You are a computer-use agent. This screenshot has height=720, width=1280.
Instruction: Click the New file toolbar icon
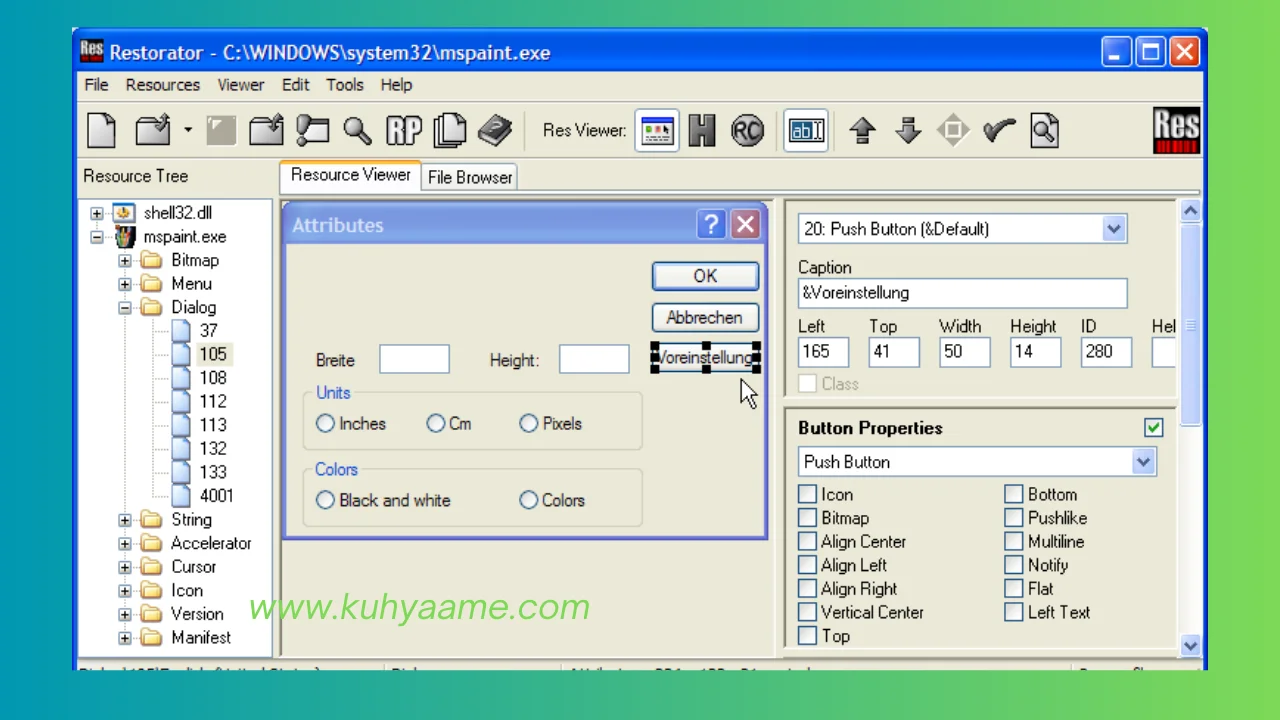click(101, 130)
